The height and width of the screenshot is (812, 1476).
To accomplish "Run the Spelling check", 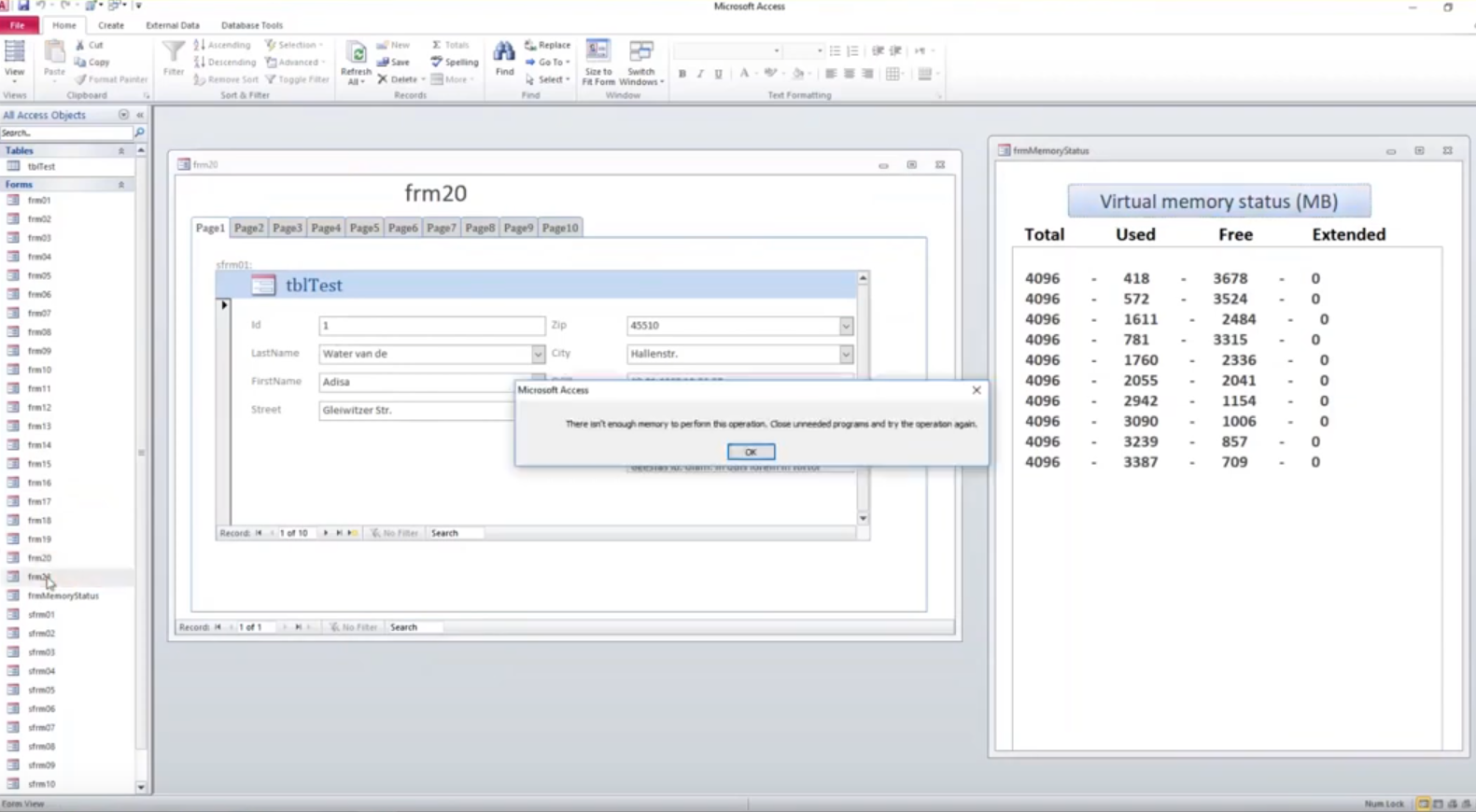I will [x=455, y=62].
